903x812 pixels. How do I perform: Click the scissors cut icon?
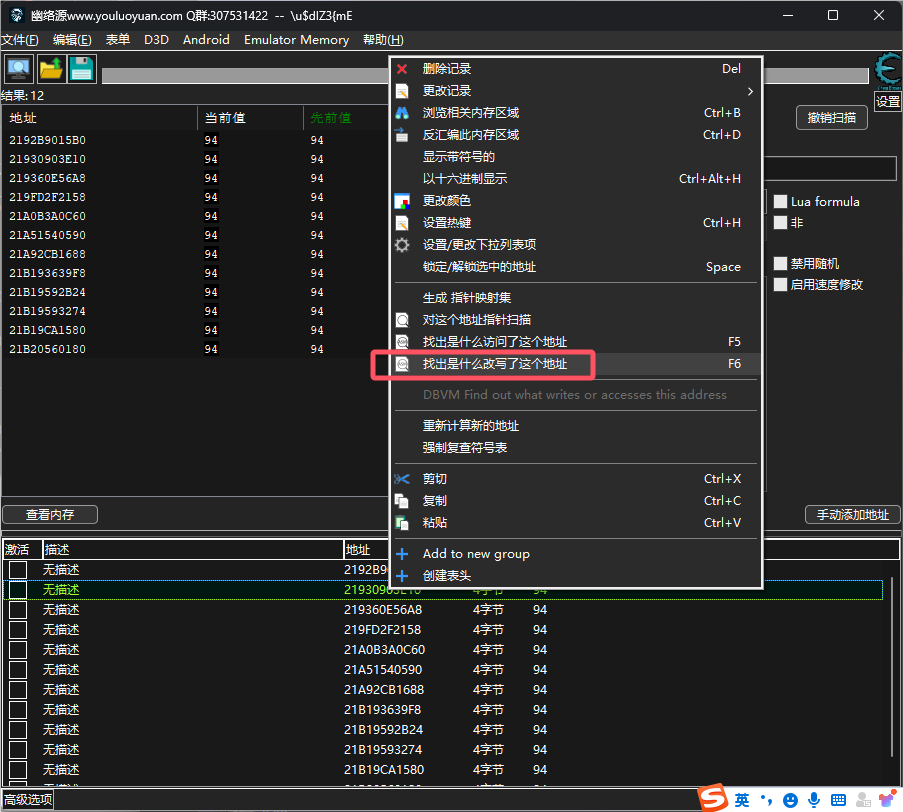(x=402, y=479)
